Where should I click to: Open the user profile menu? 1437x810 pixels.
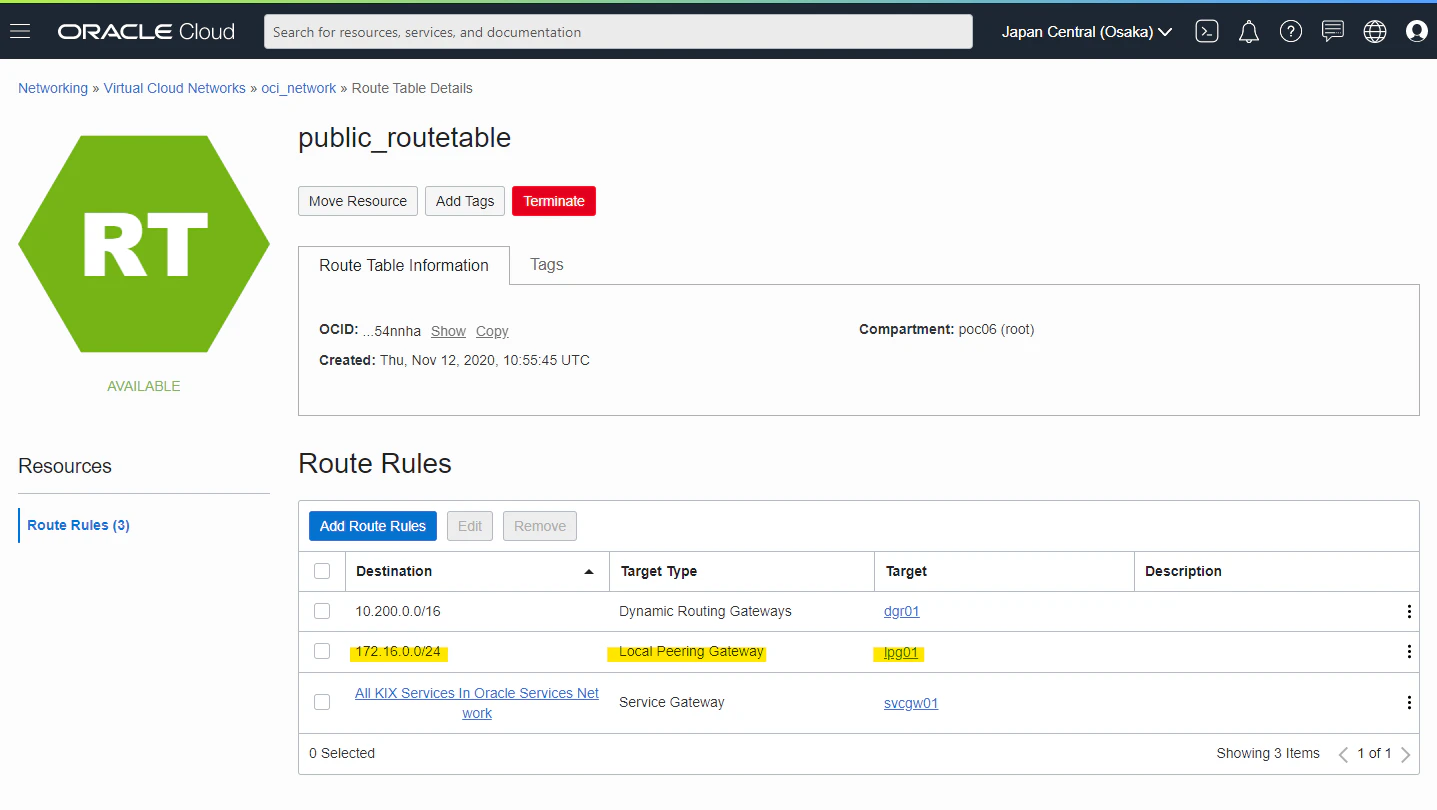[1416, 31]
